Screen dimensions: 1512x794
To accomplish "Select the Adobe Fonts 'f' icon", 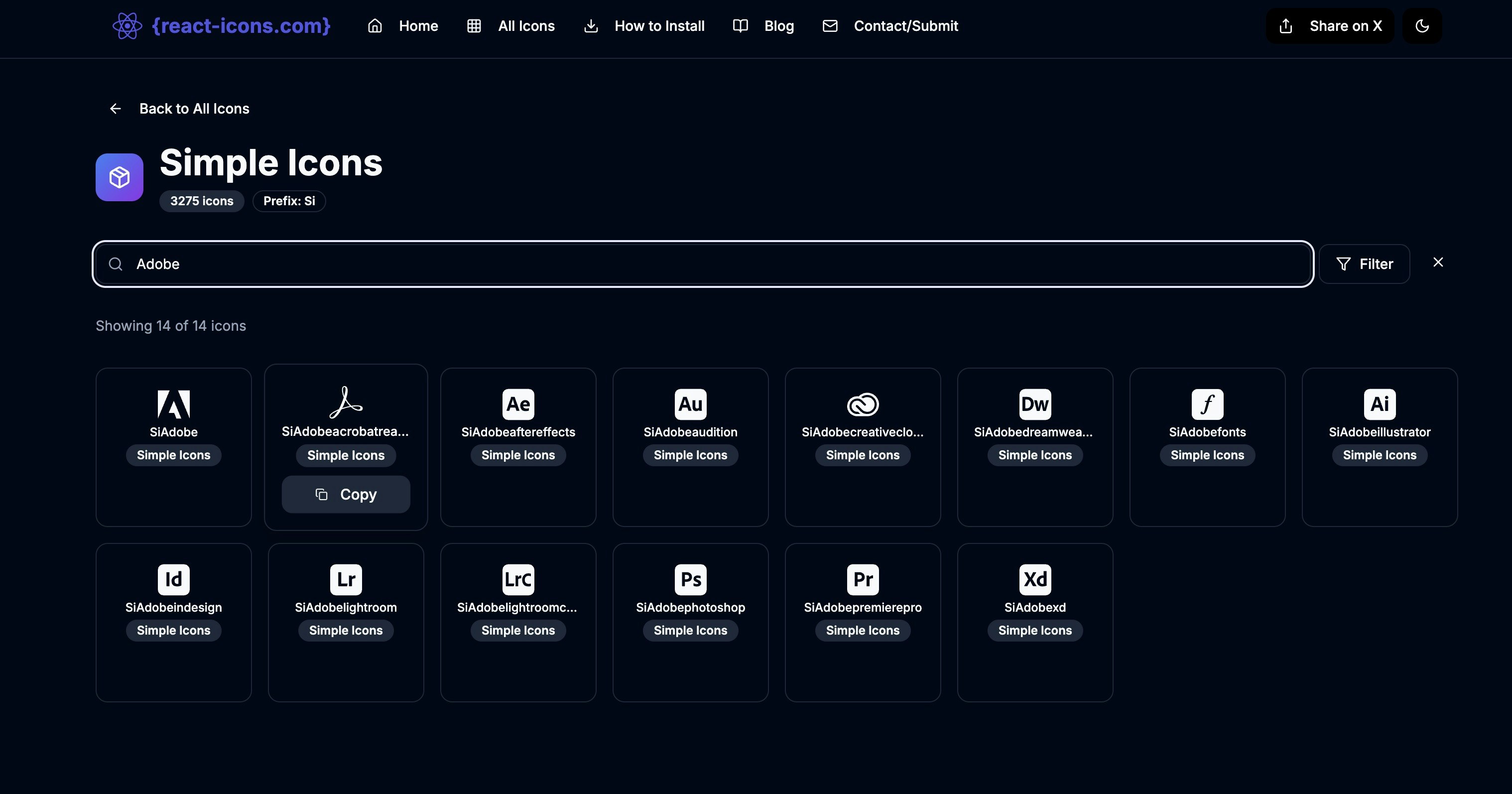I will pyautogui.click(x=1207, y=404).
